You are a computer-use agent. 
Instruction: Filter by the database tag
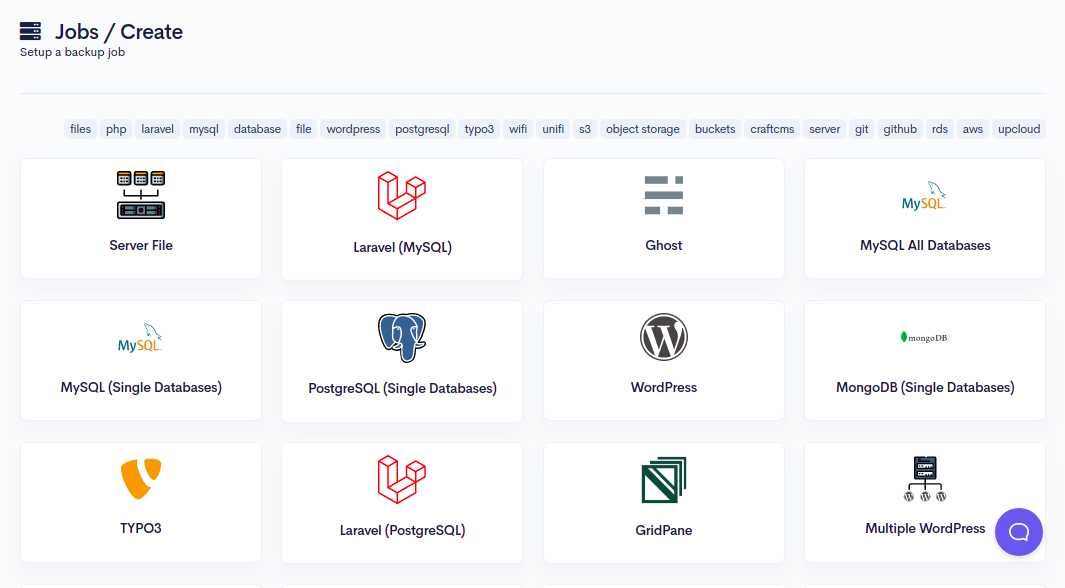point(257,129)
